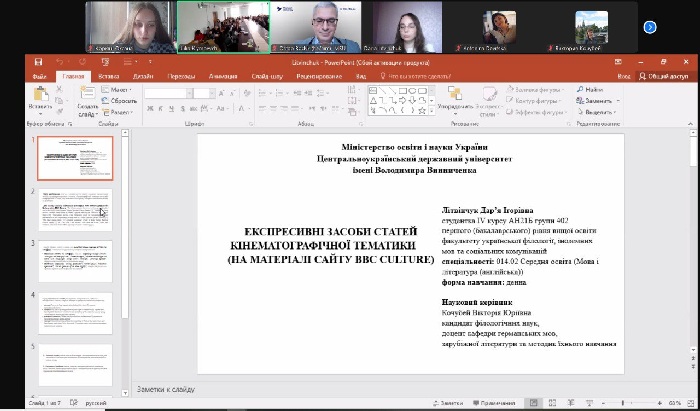Open the Replace (Заменить) dropdown arrow

point(618,101)
